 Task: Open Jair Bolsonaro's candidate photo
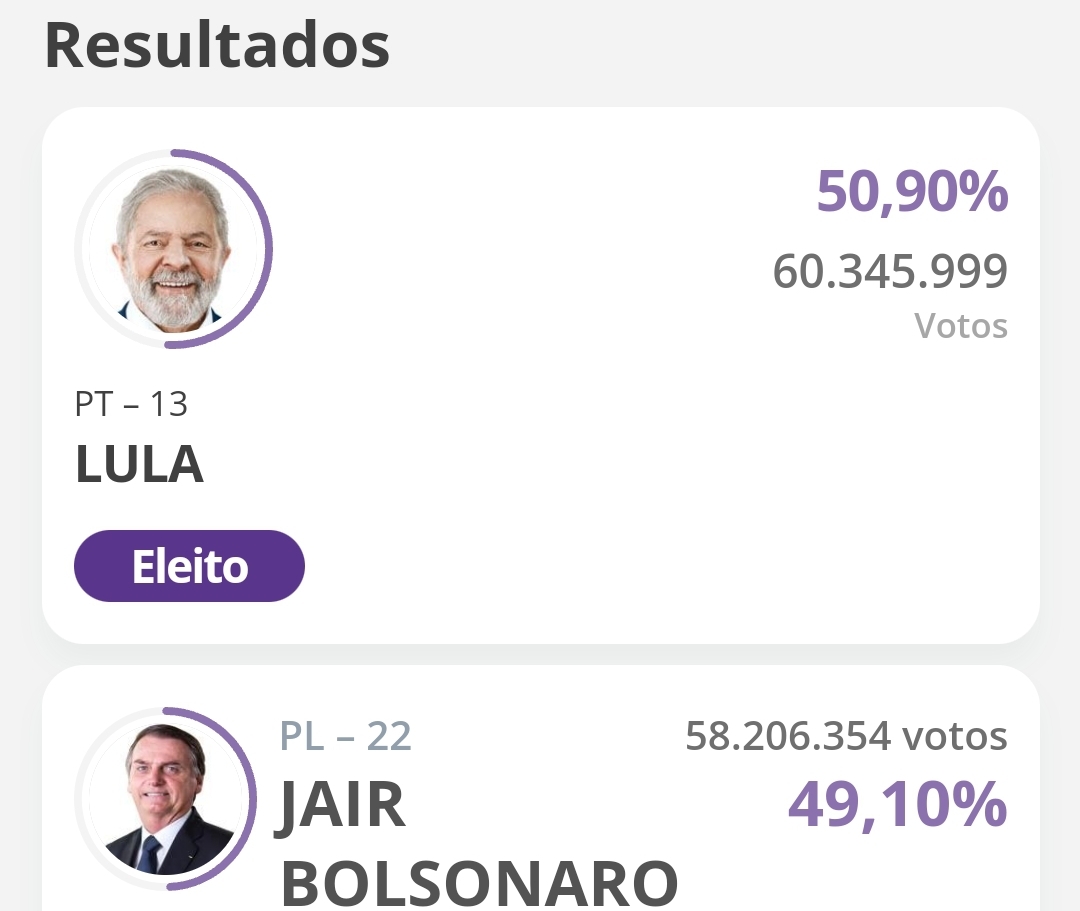pyautogui.click(x=165, y=799)
